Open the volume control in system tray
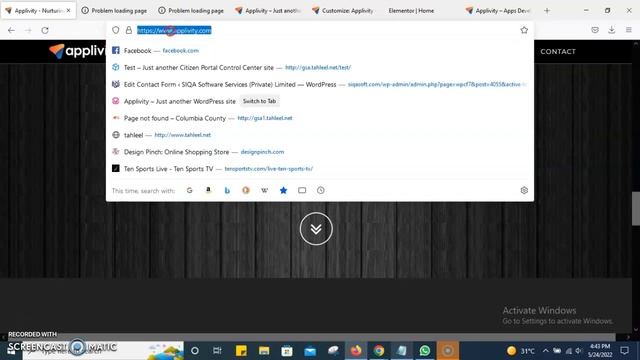The height and width of the screenshot is (360, 640). [578, 350]
